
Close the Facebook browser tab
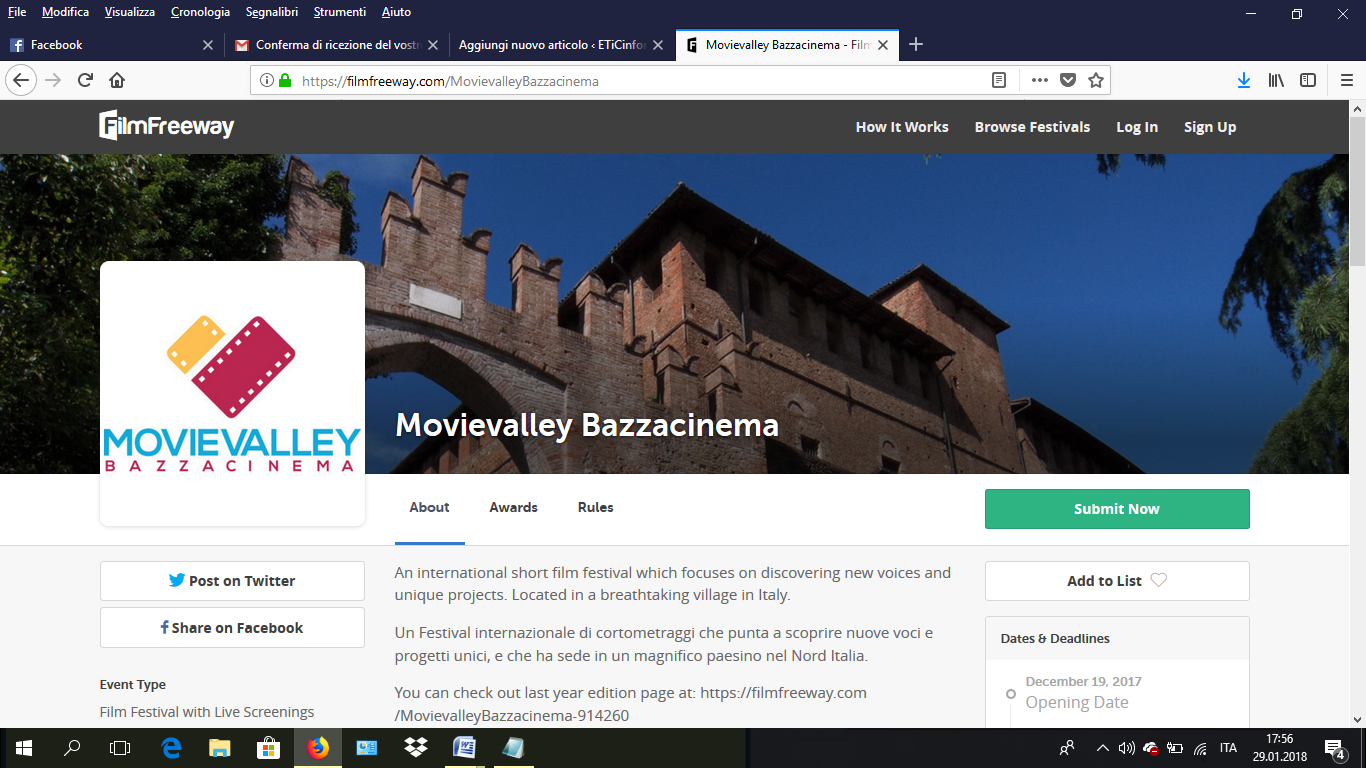point(208,45)
